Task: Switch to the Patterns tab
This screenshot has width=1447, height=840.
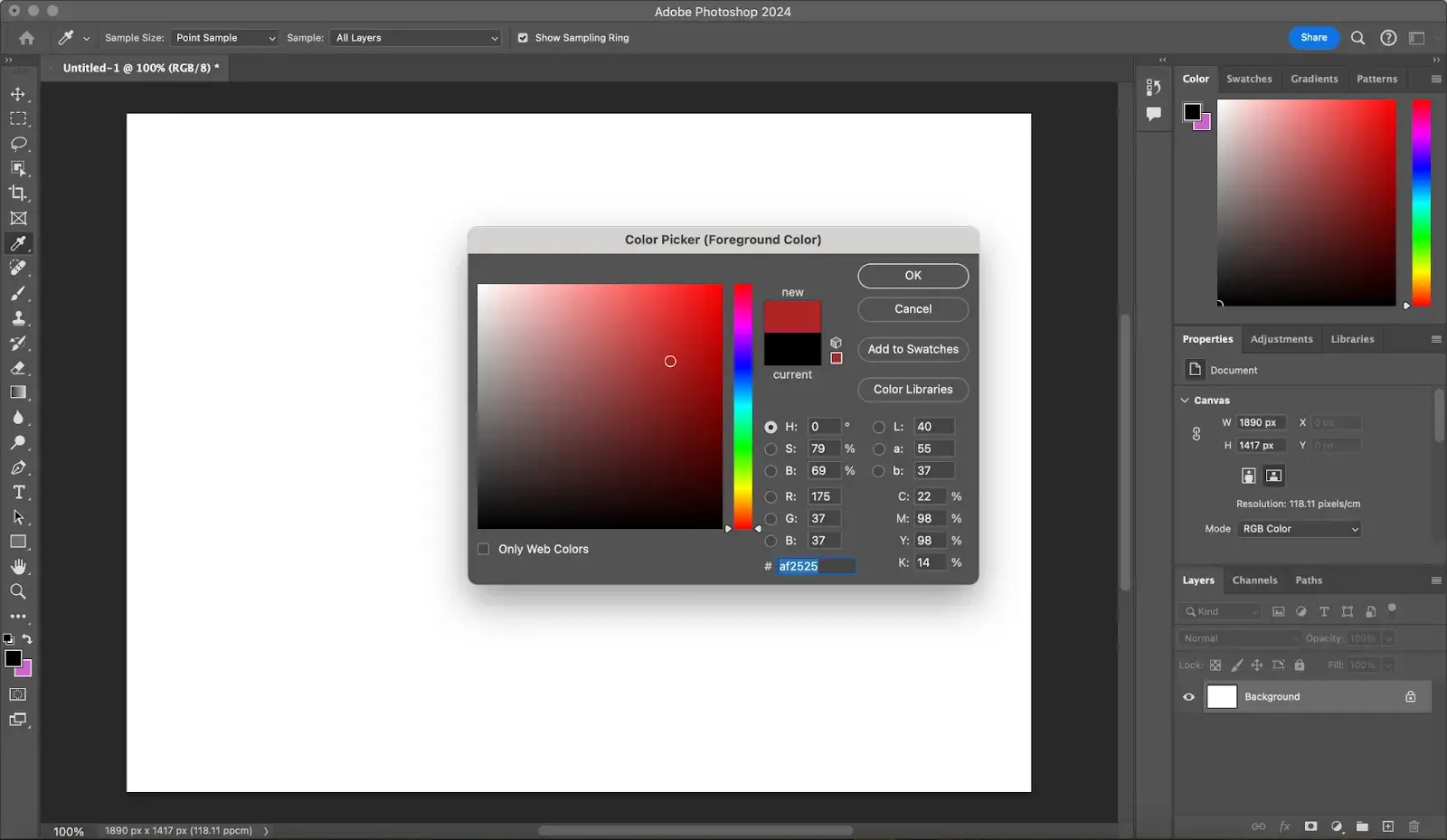Action: pyautogui.click(x=1376, y=79)
